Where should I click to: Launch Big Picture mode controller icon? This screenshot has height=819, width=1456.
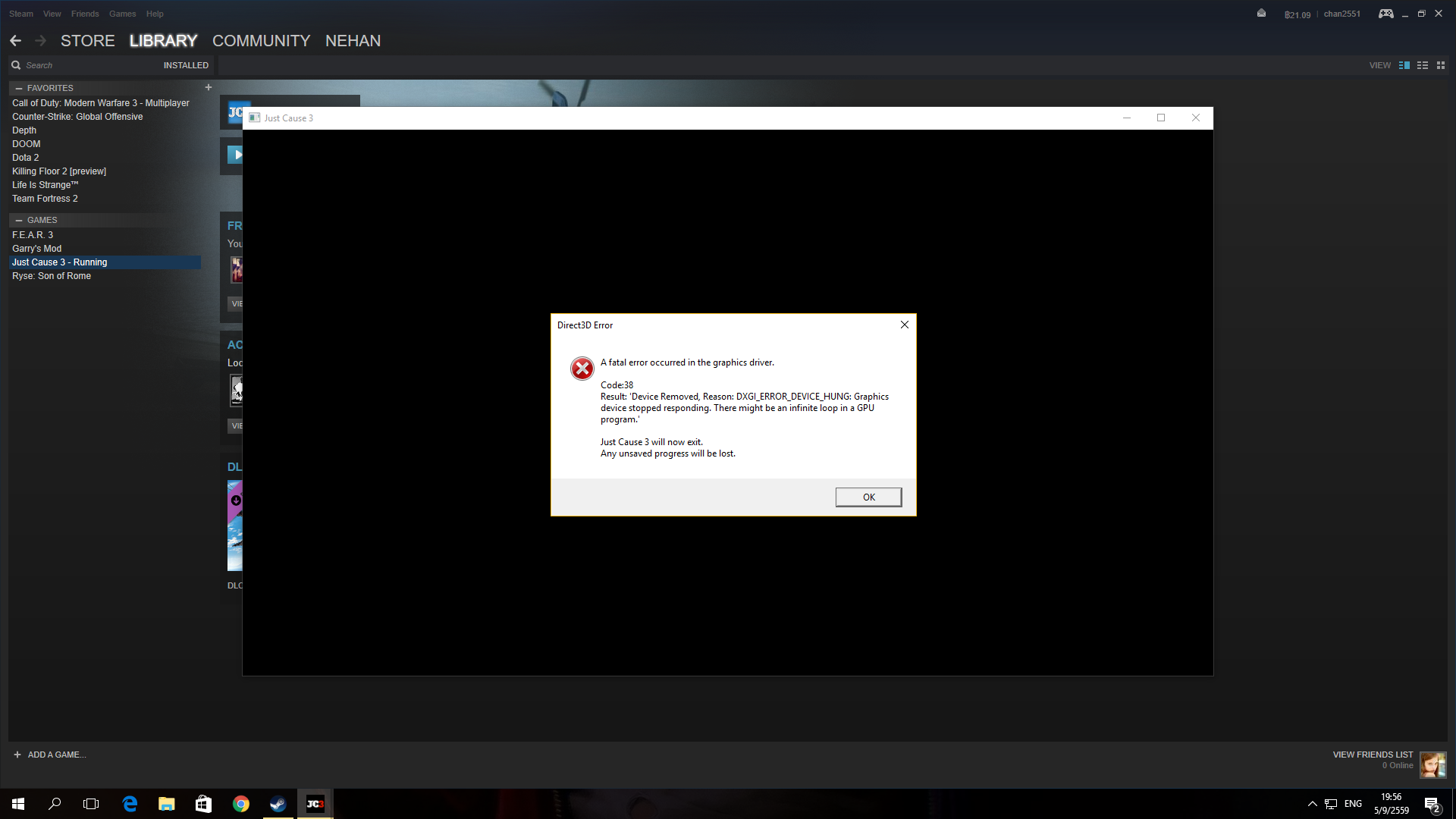(1385, 14)
